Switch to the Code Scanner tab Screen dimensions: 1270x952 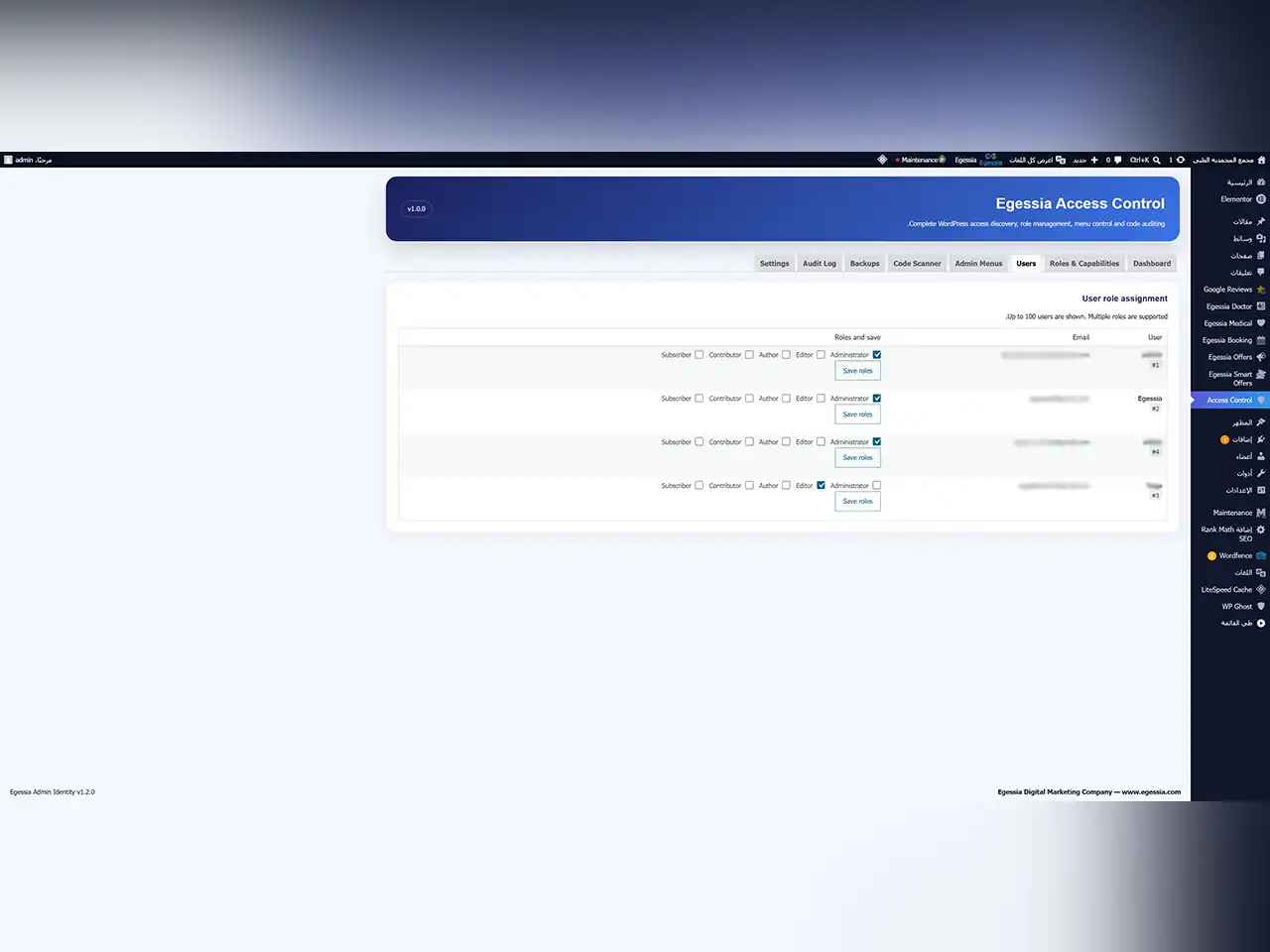pos(917,264)
